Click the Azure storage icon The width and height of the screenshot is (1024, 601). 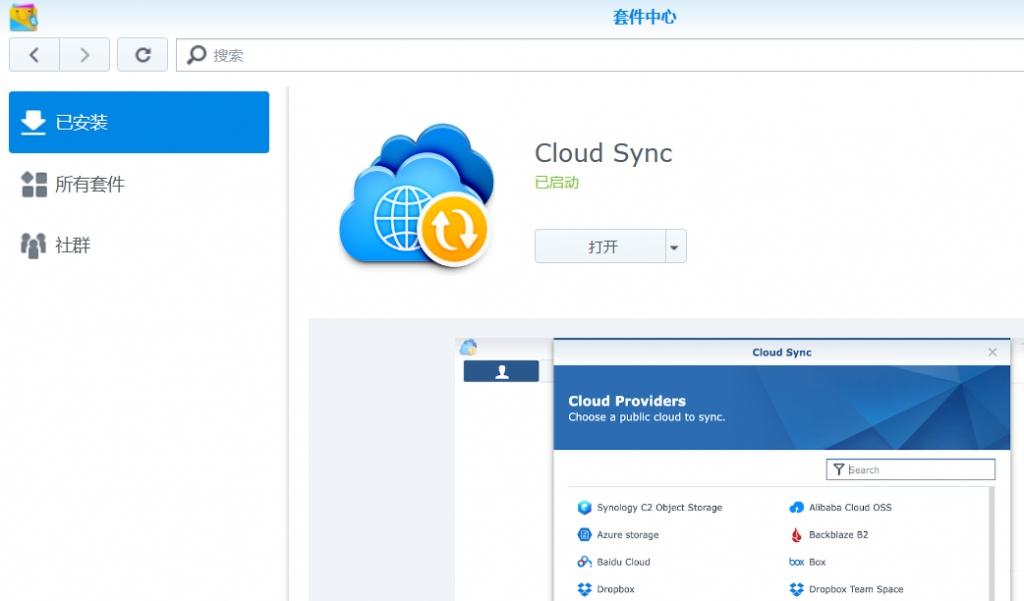tap(584, 534)
